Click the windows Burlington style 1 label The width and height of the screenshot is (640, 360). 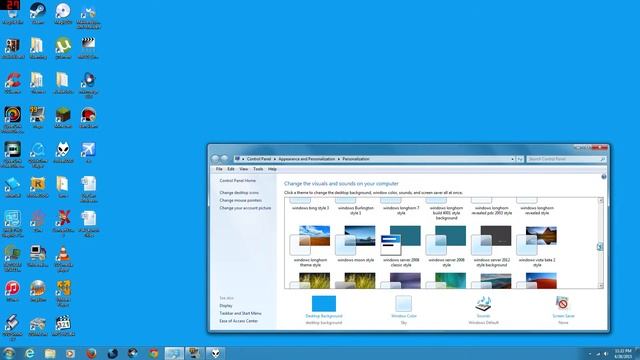pos(356,211)
